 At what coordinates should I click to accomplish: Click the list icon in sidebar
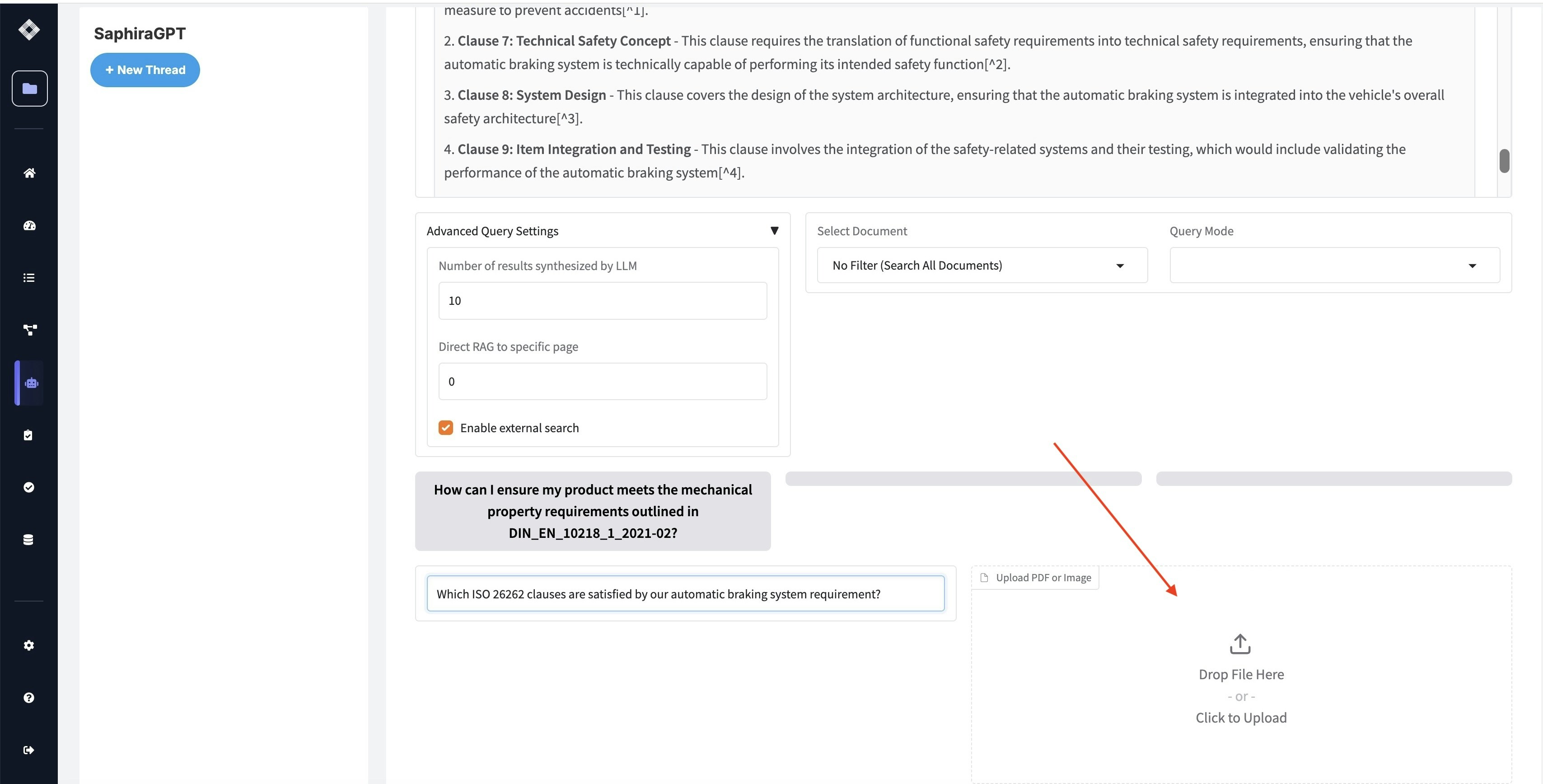(x=29, y=278)
